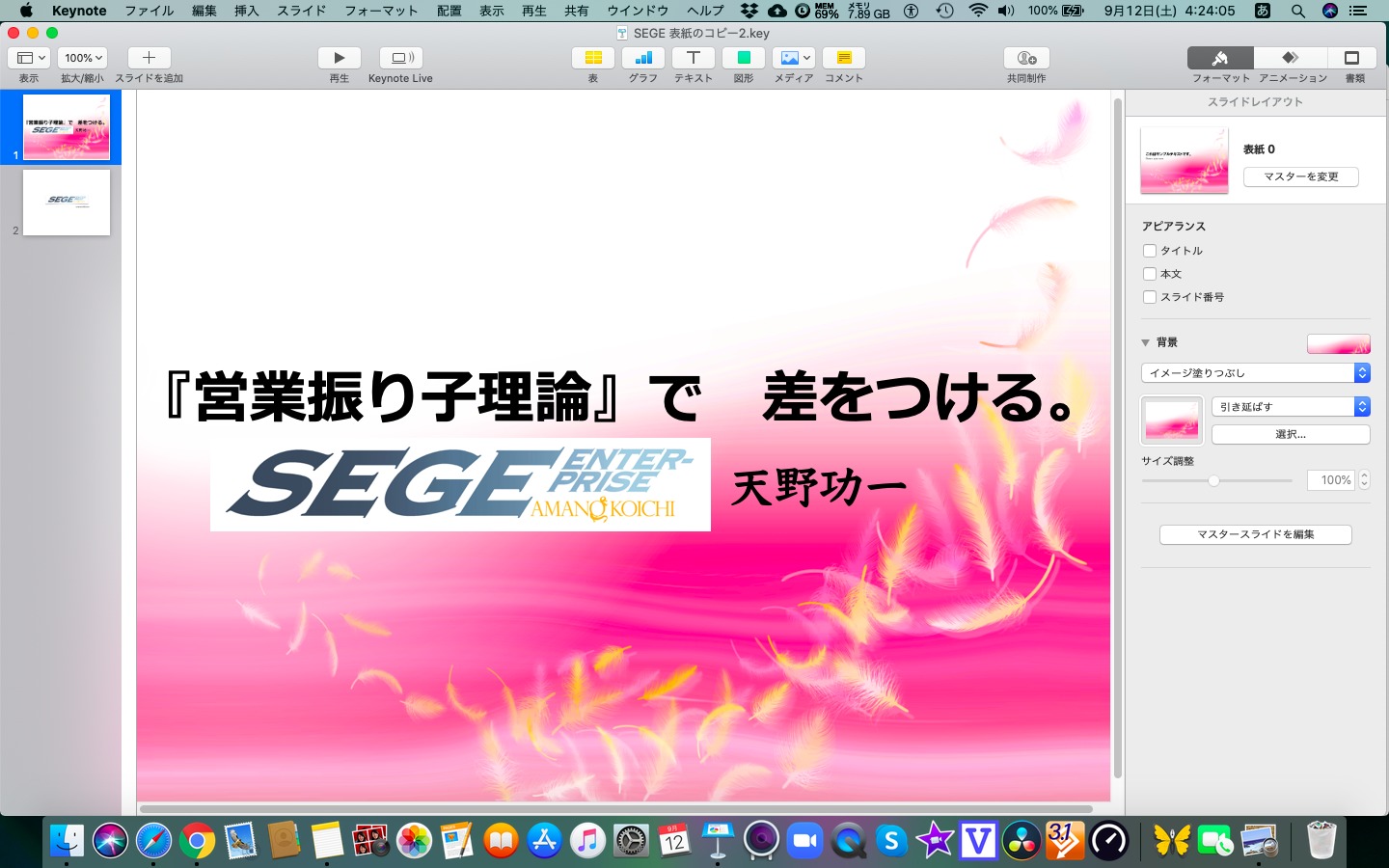Insert a chart with the グラフ icon

643,58
